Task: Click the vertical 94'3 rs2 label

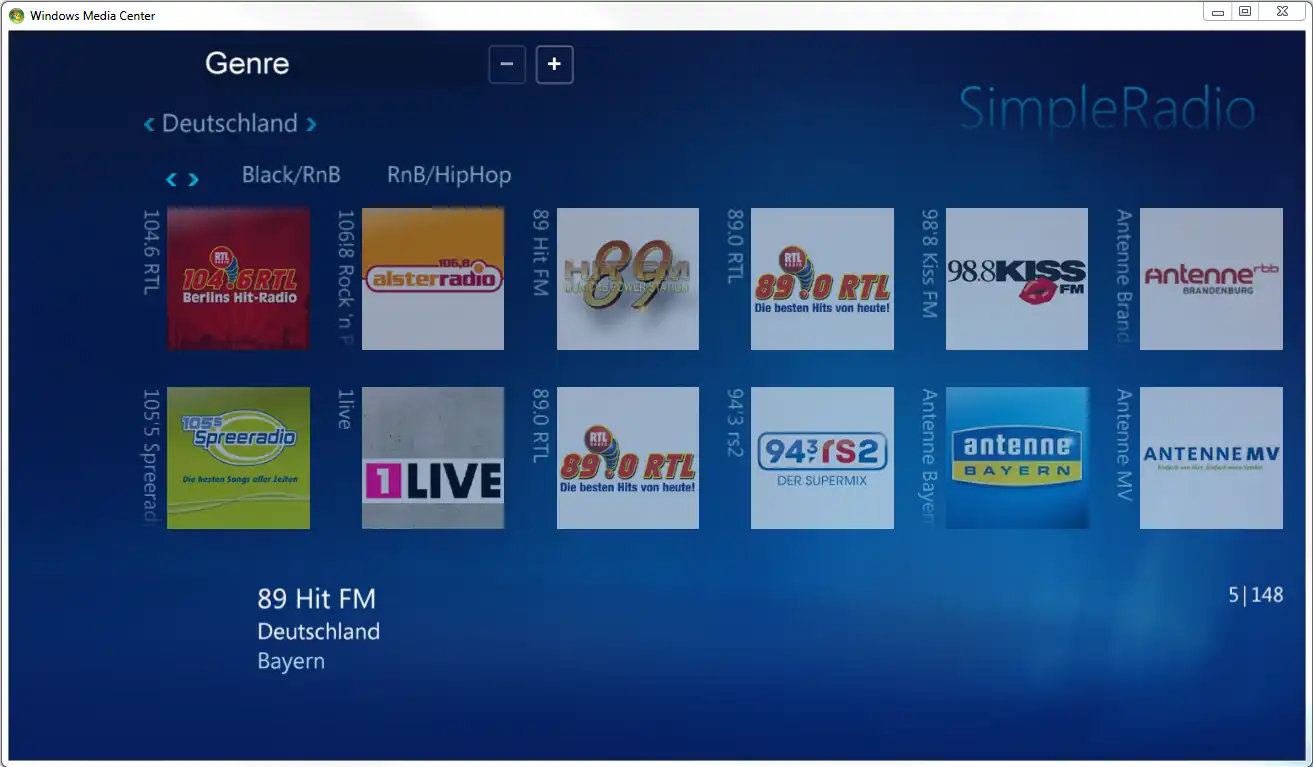Action: [x=735, y=423]
